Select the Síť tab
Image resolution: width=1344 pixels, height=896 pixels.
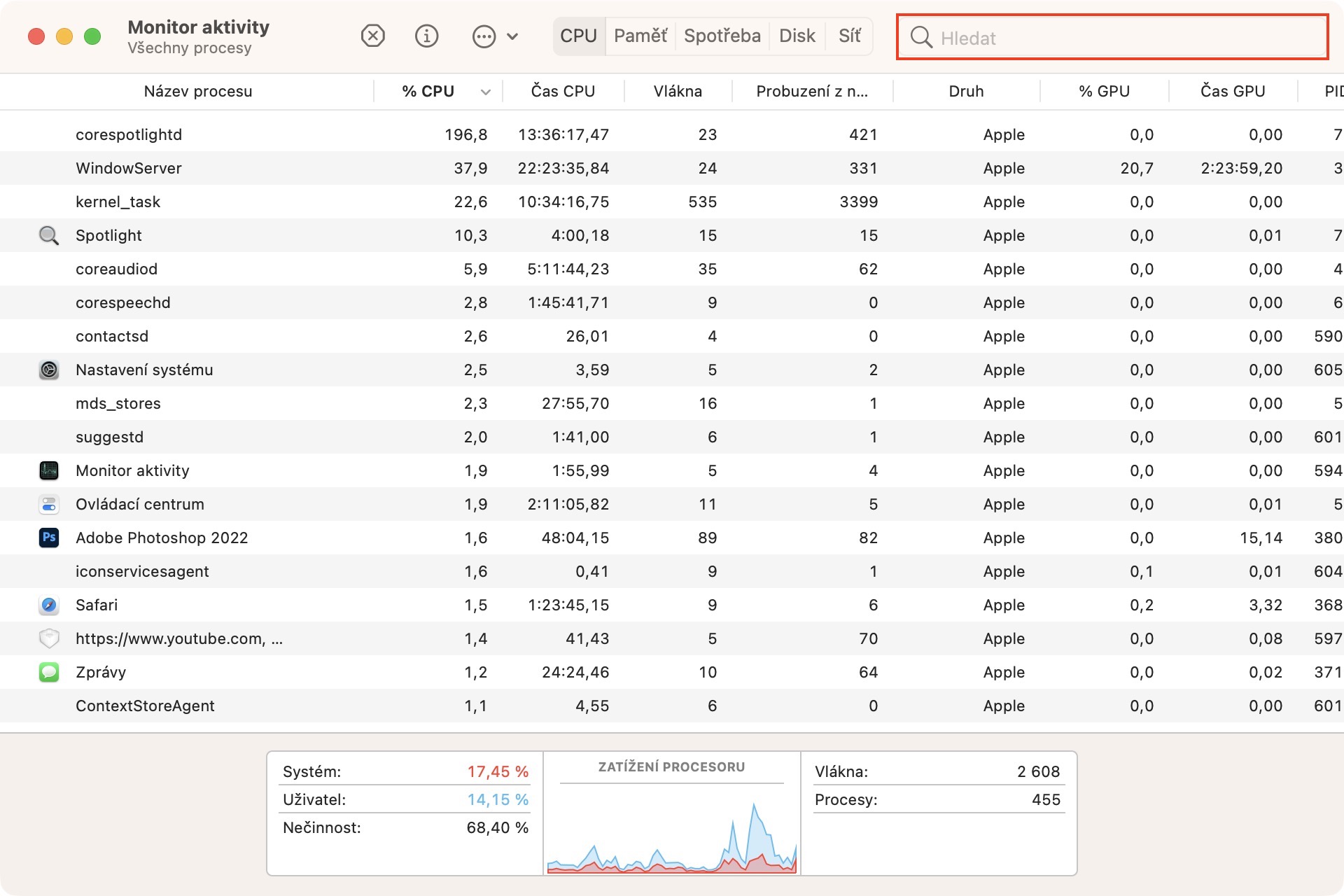849,36
